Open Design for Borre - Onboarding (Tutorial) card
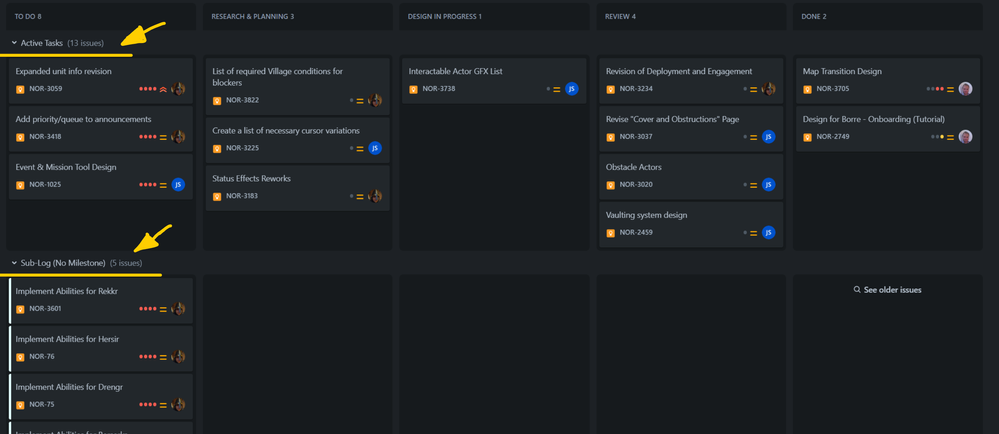 [888, 129]
